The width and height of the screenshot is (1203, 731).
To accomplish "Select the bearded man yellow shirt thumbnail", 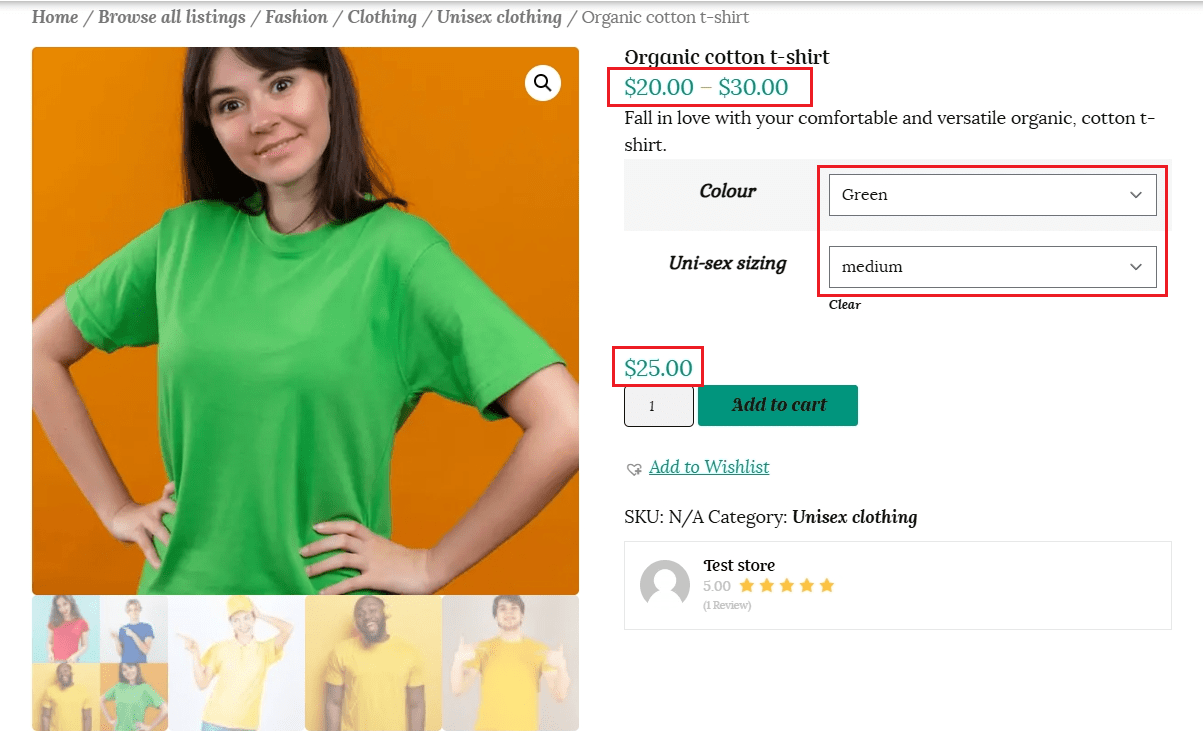I will 373,663.
